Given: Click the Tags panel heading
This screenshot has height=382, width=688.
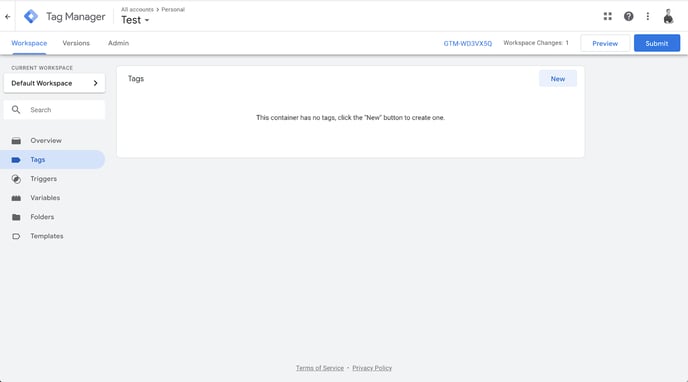Looking at the screenshot, I should 136,79.
